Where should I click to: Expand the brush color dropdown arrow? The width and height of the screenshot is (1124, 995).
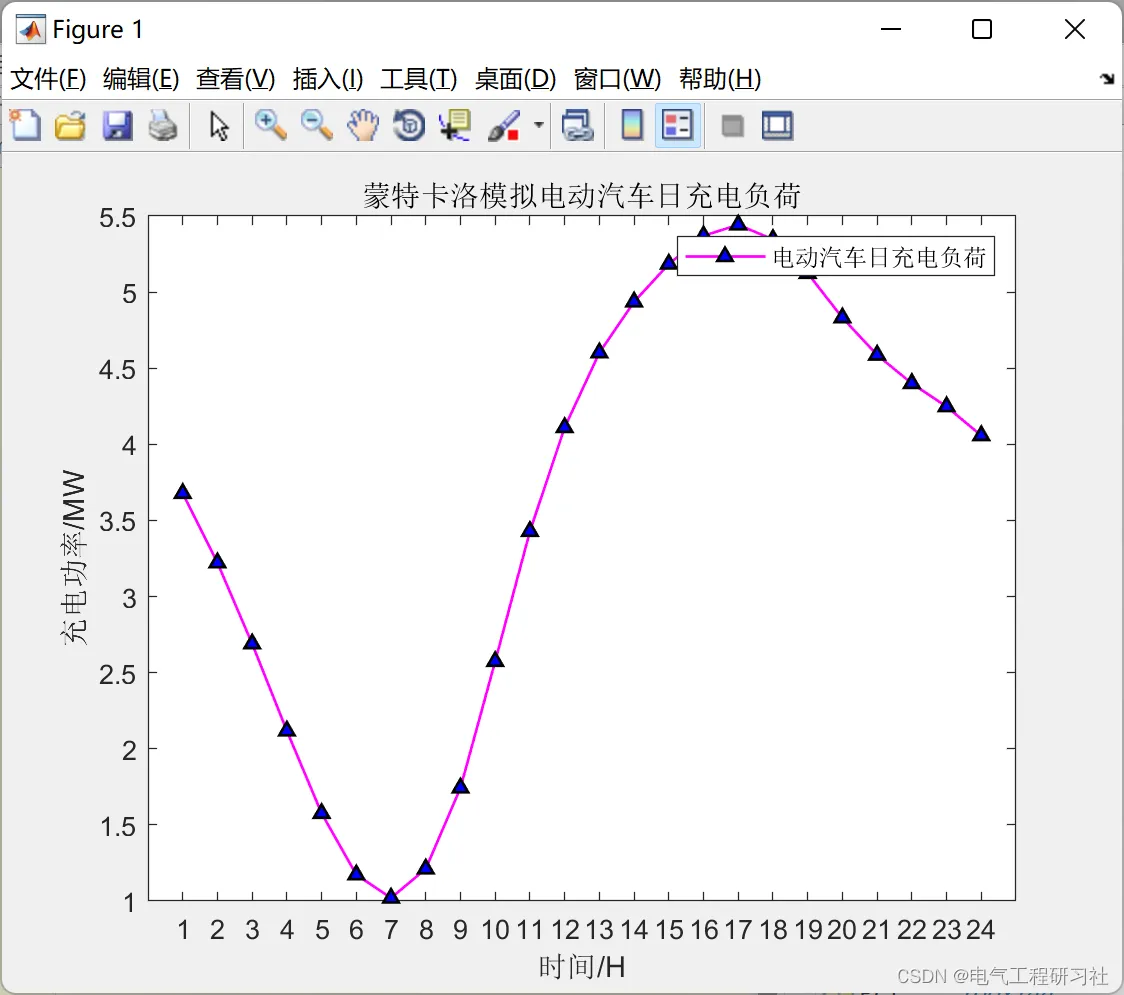[x=538, y=125]
